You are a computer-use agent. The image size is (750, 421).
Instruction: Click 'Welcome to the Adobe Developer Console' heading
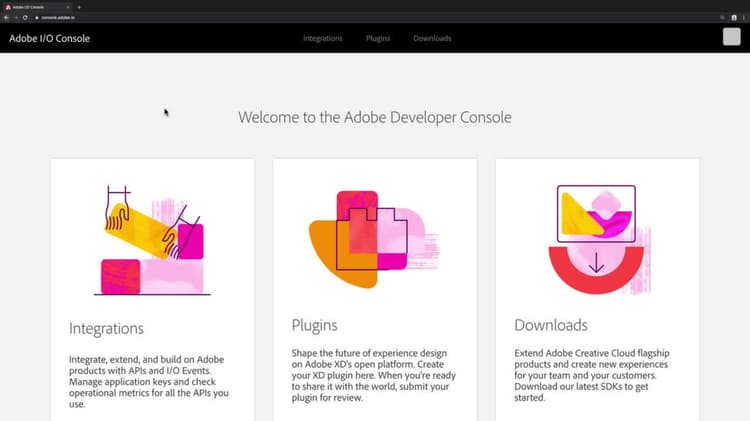tap(375, 117)
